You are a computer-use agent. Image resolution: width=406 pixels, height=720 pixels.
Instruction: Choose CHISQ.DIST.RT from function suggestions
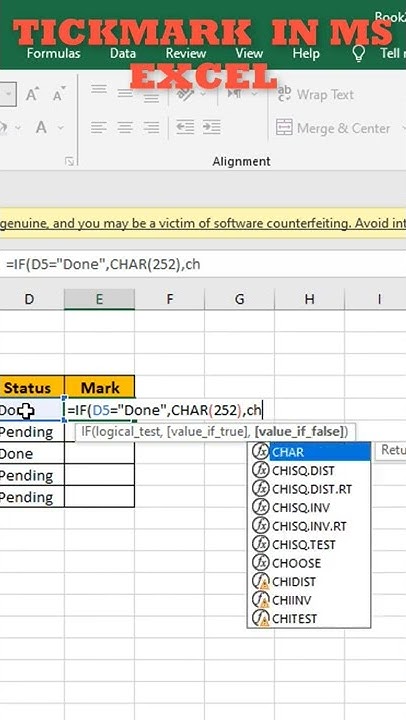pos(310,489)
